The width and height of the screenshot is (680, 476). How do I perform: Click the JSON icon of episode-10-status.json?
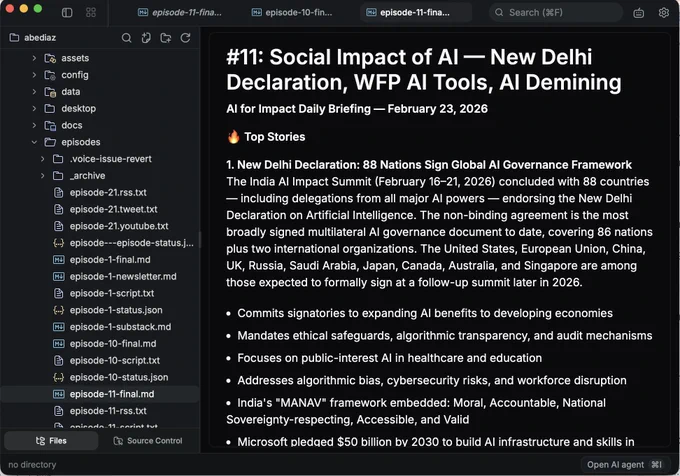(59, 377)
